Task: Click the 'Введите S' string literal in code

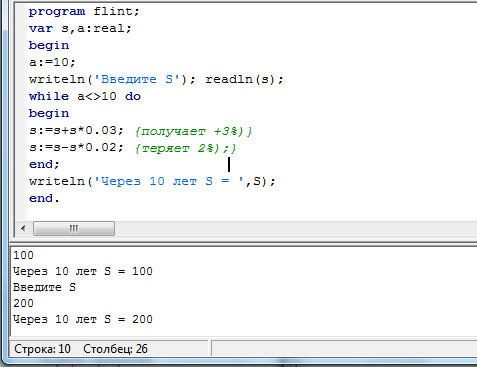Action: click(x=137, y=79)
